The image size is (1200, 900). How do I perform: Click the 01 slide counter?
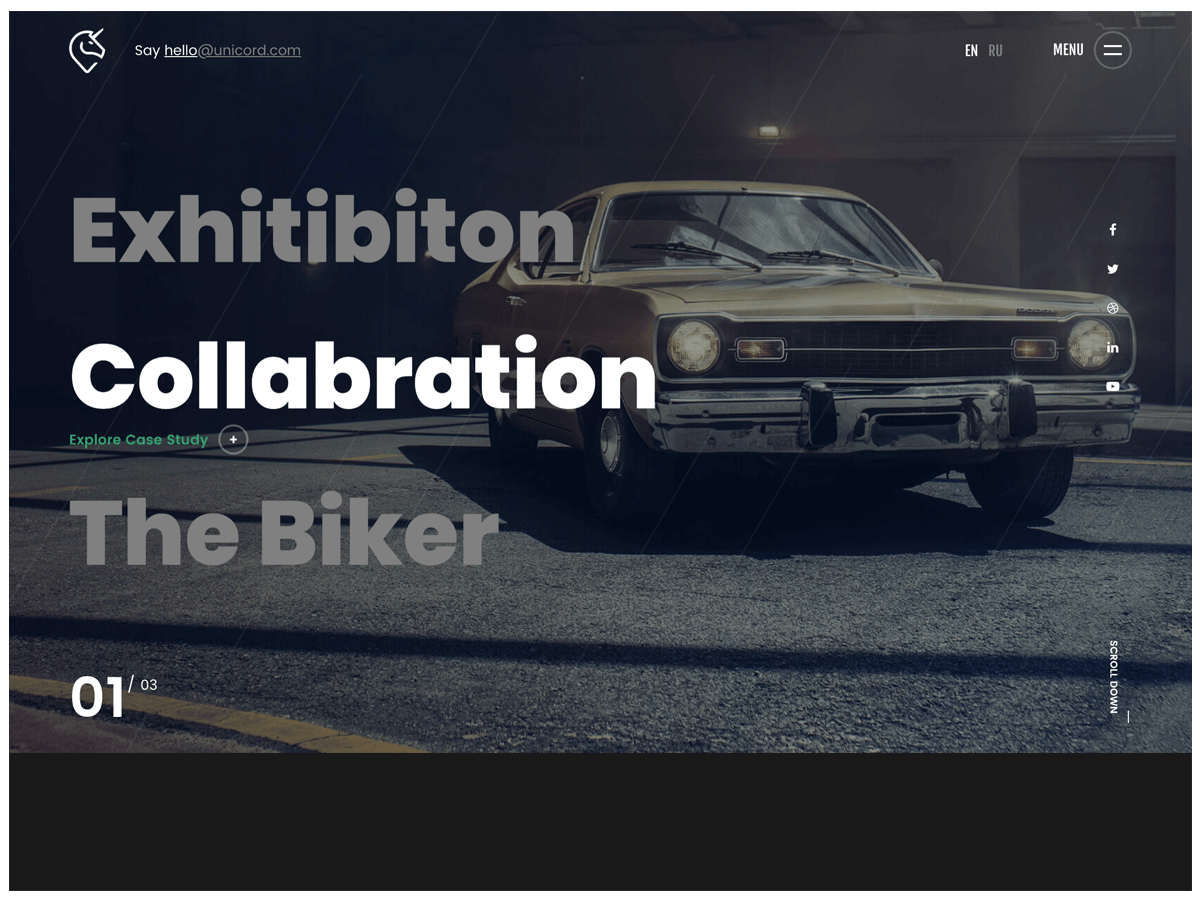tap(97, 697)
